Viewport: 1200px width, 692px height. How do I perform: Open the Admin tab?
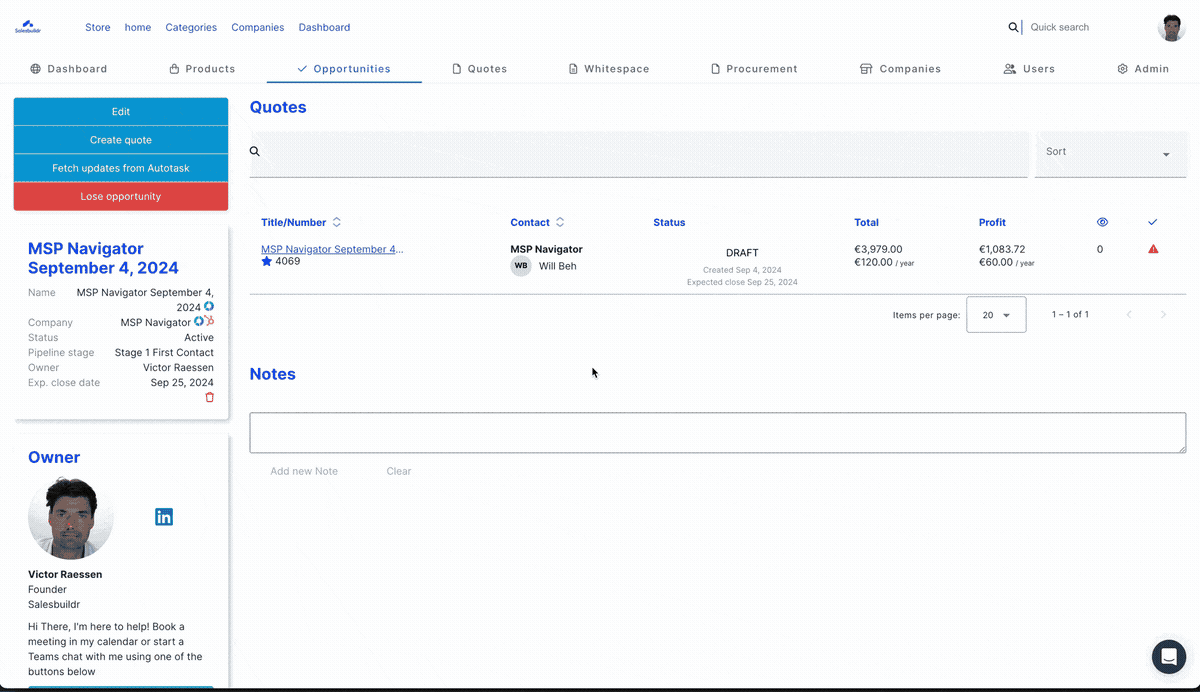(x=1143, y=69)
